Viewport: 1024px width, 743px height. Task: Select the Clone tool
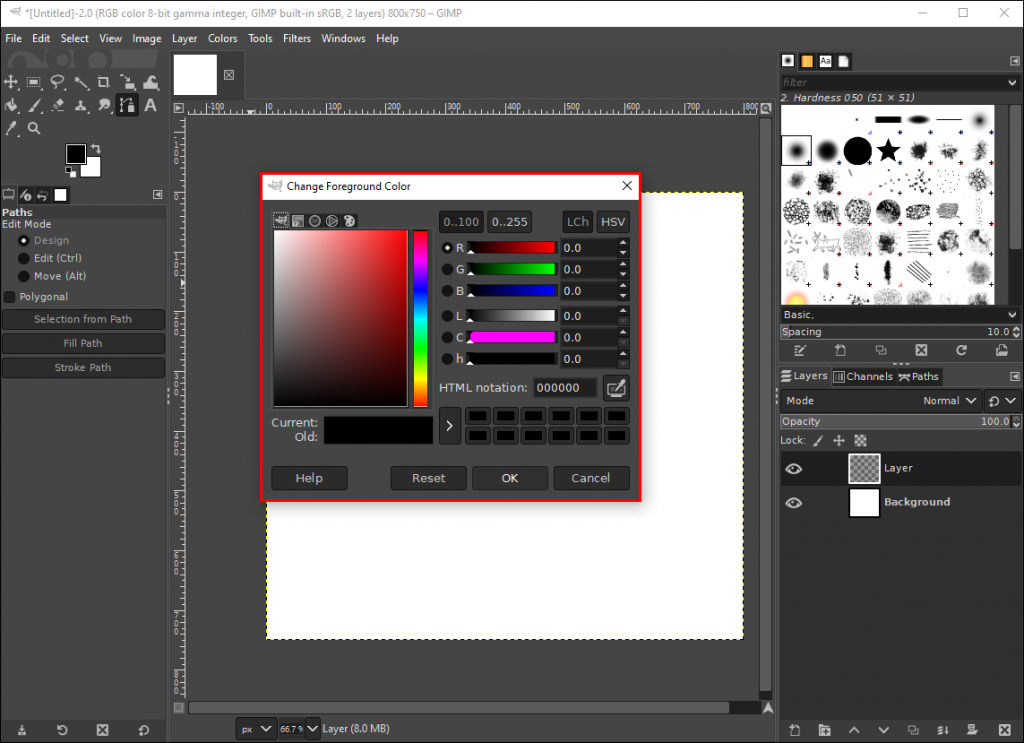pos(80,105)
